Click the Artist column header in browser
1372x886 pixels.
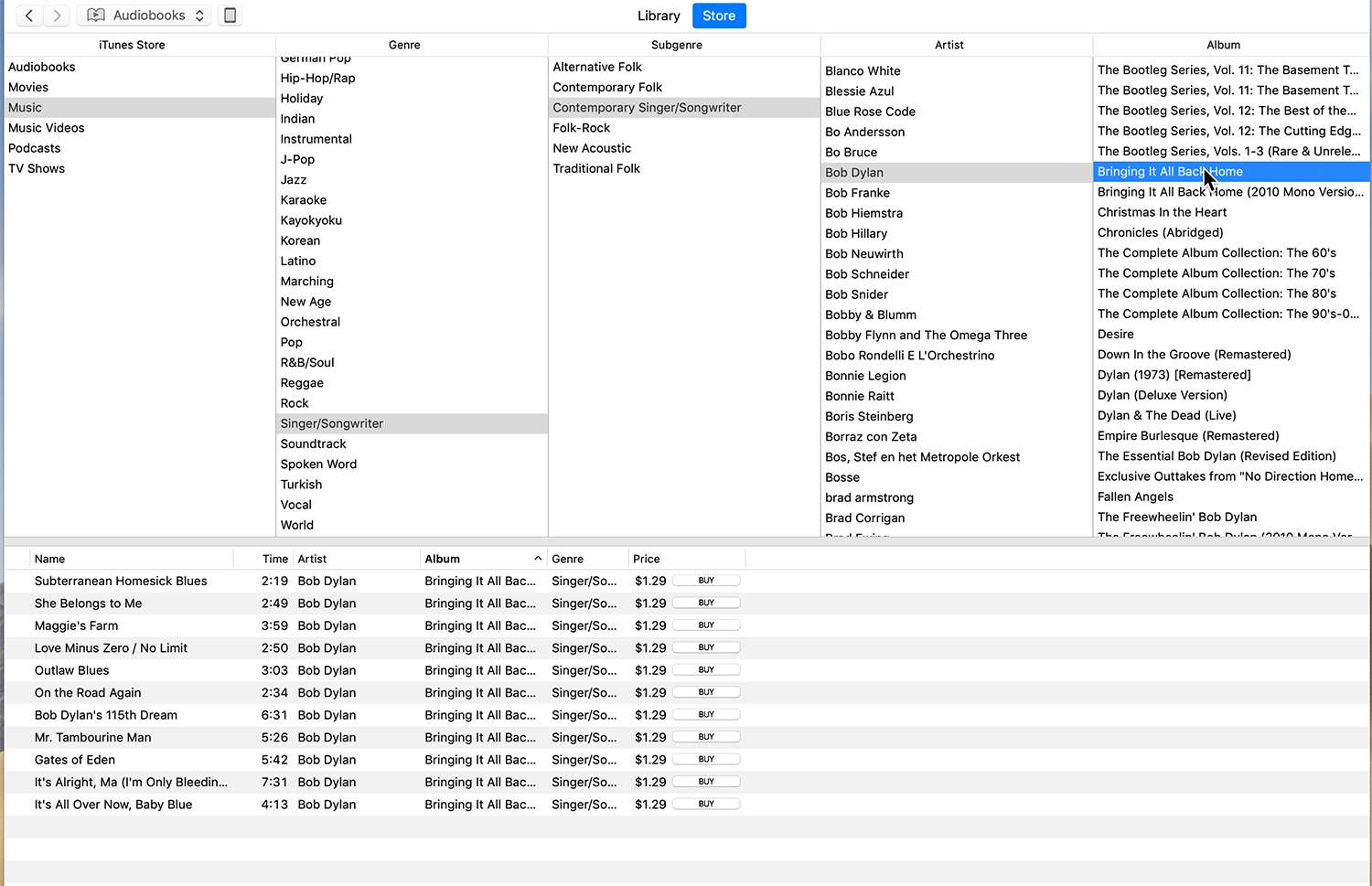[x=949, y=45]
